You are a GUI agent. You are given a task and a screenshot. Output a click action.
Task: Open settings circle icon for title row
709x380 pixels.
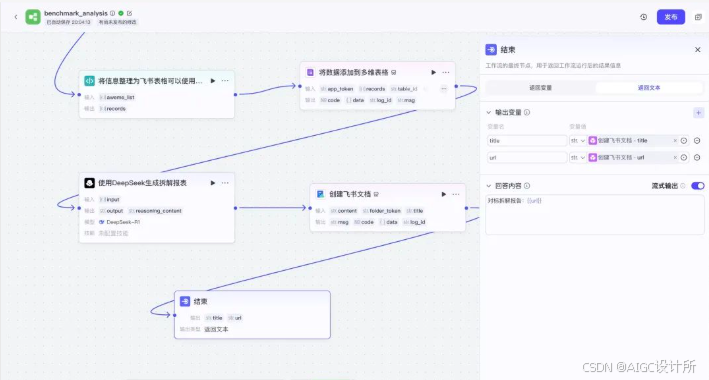[684, 141]
